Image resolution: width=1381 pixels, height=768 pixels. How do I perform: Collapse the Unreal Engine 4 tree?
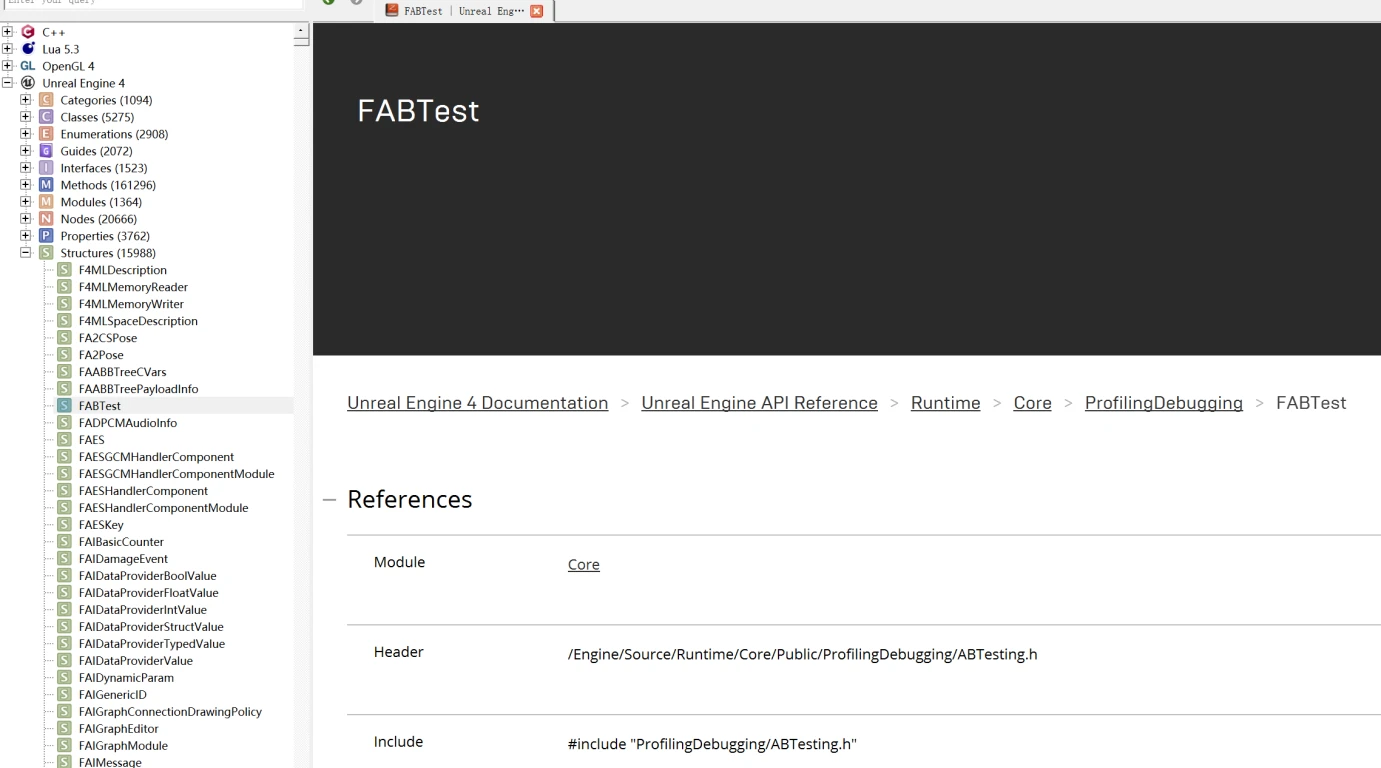[8, 83]
